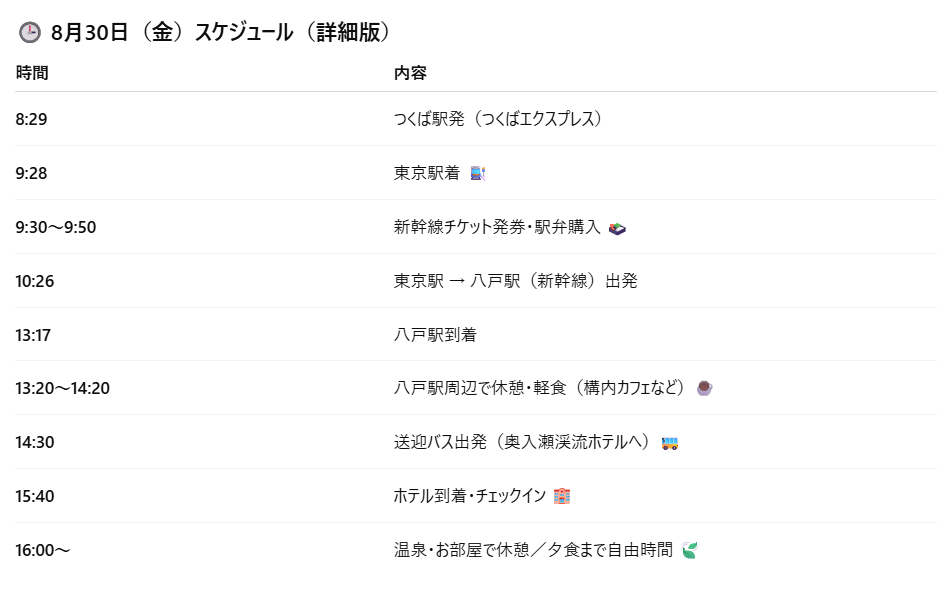Click the bus emoji after 送迎バス出発
Screen dimensions: 948x591
(x=670, y=443)
